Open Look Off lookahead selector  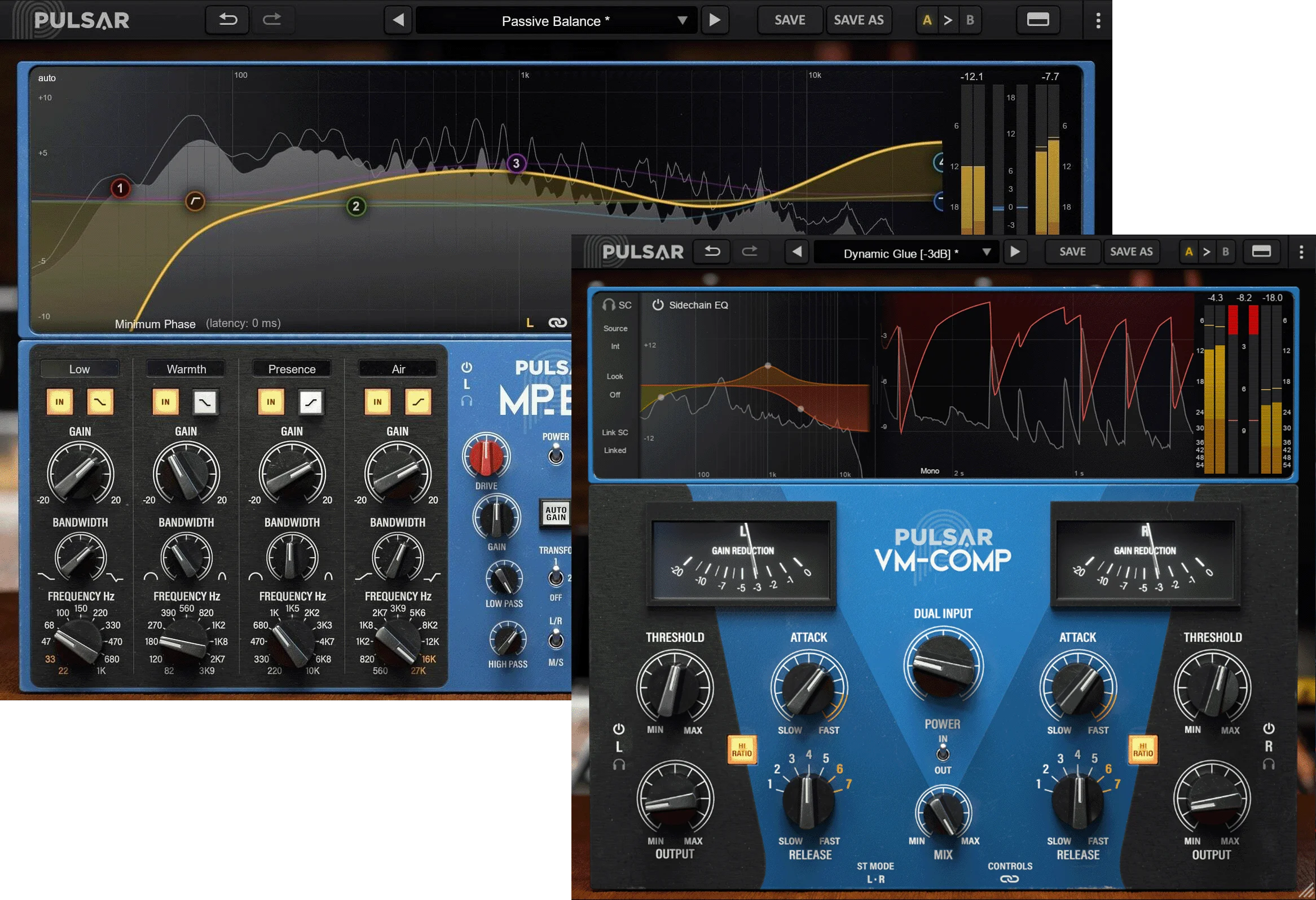click(615, 386)
